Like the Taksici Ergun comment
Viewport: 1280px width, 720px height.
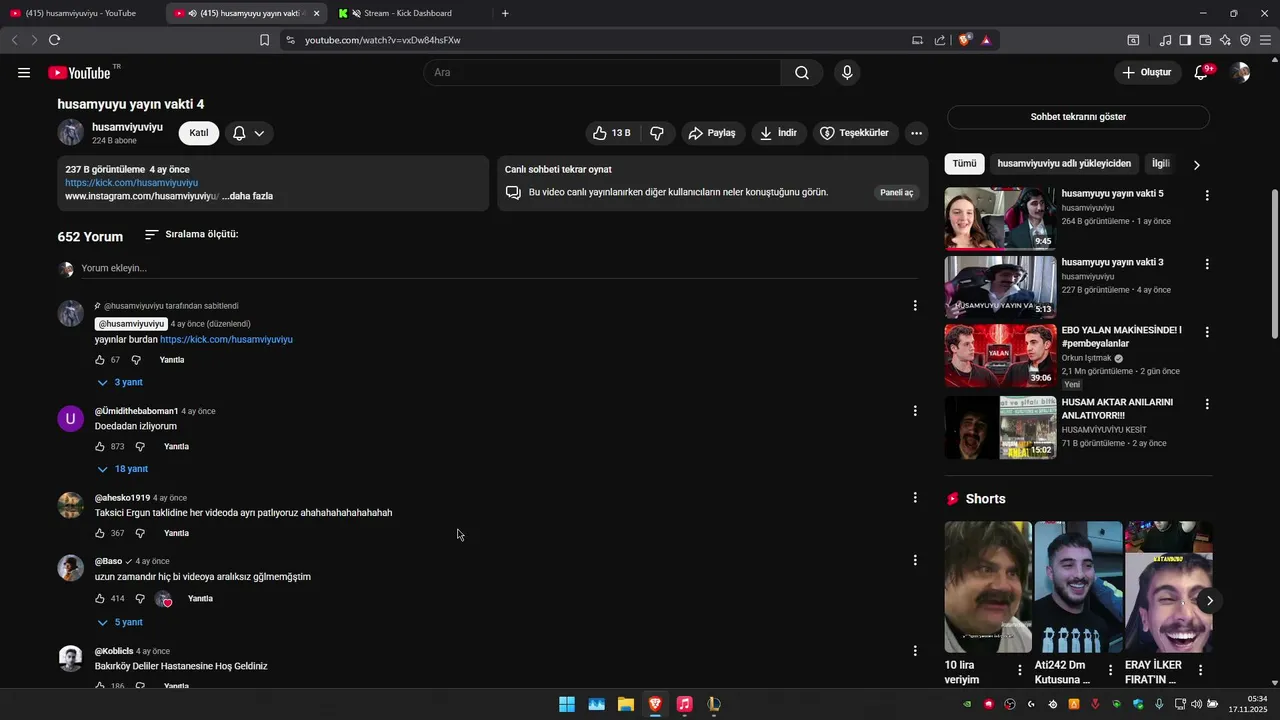point(100,533)
